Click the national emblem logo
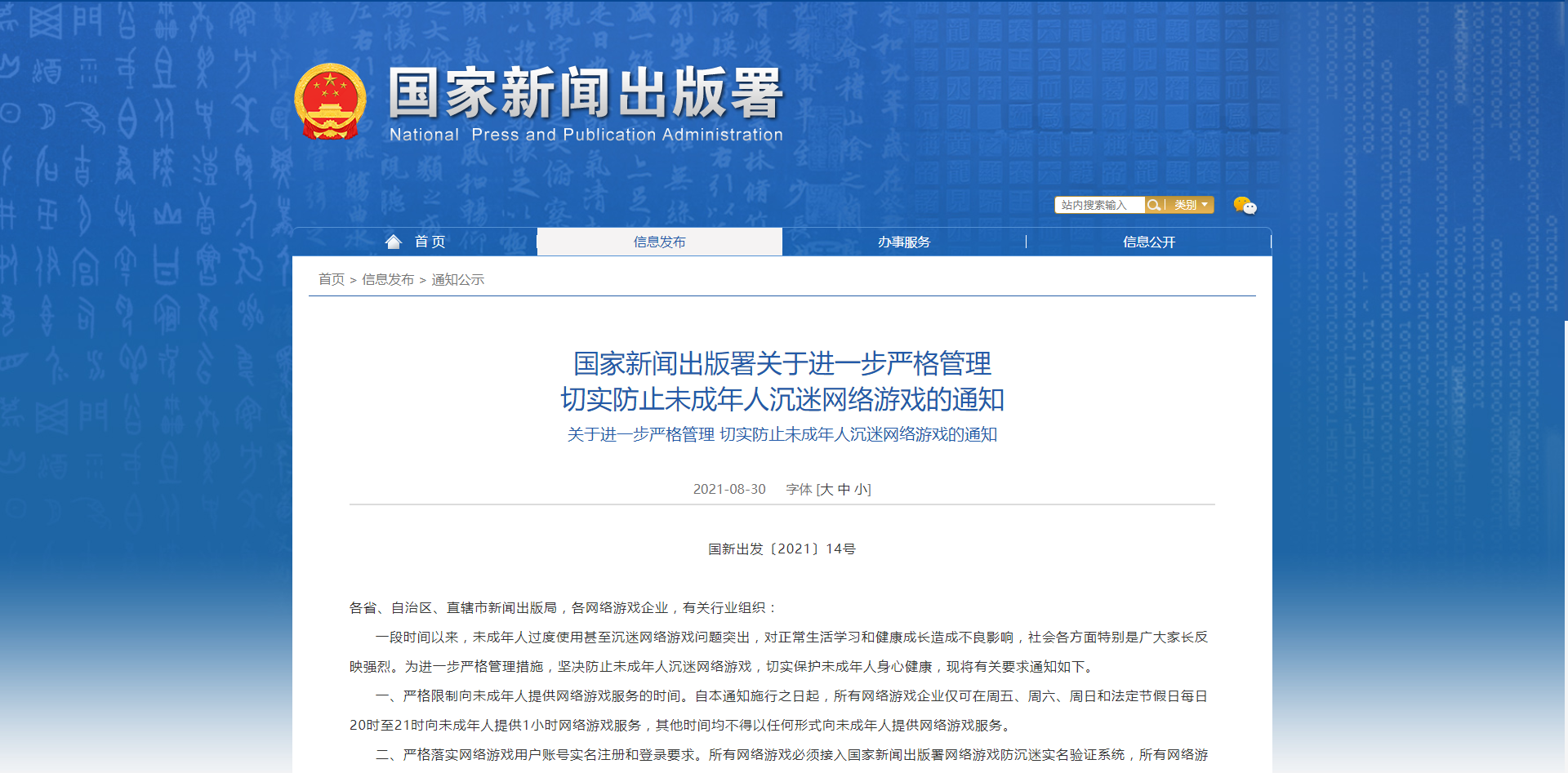This screenshot has width=1568, height=773. coord(330,101)
